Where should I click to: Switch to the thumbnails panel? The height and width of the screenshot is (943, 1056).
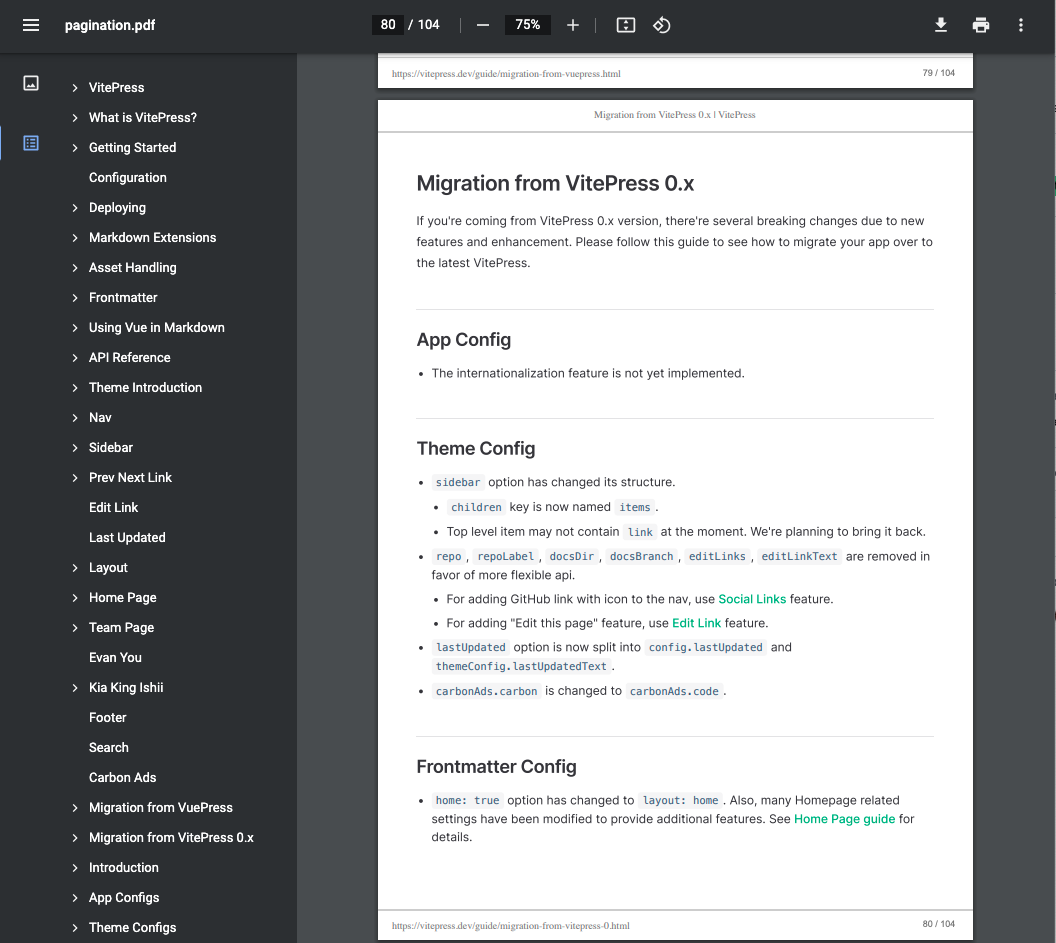(x=30, y=83)
